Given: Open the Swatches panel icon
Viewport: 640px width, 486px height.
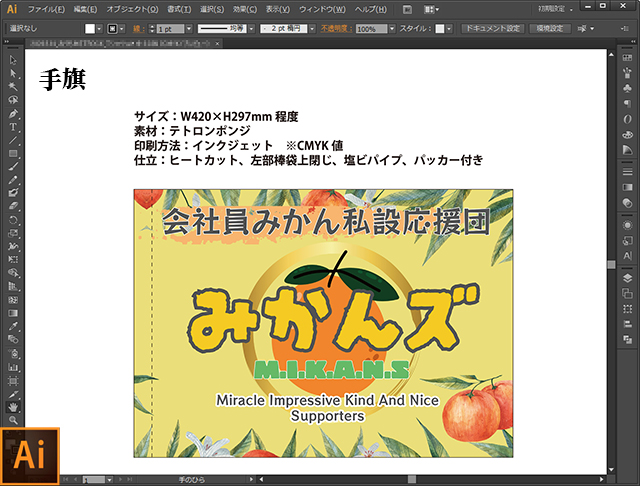Looking at the screenshot, I should point(627,58).
